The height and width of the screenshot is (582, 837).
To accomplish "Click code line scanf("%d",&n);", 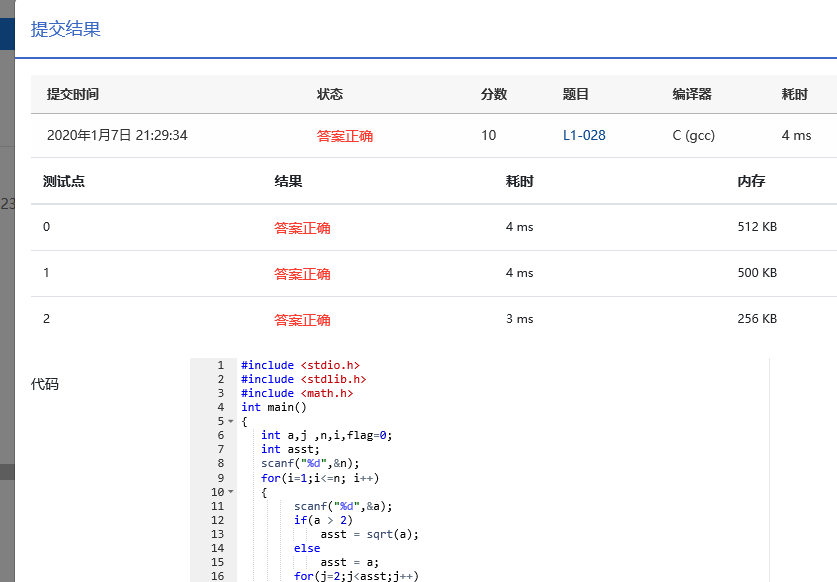I will [x=310, y=463].
